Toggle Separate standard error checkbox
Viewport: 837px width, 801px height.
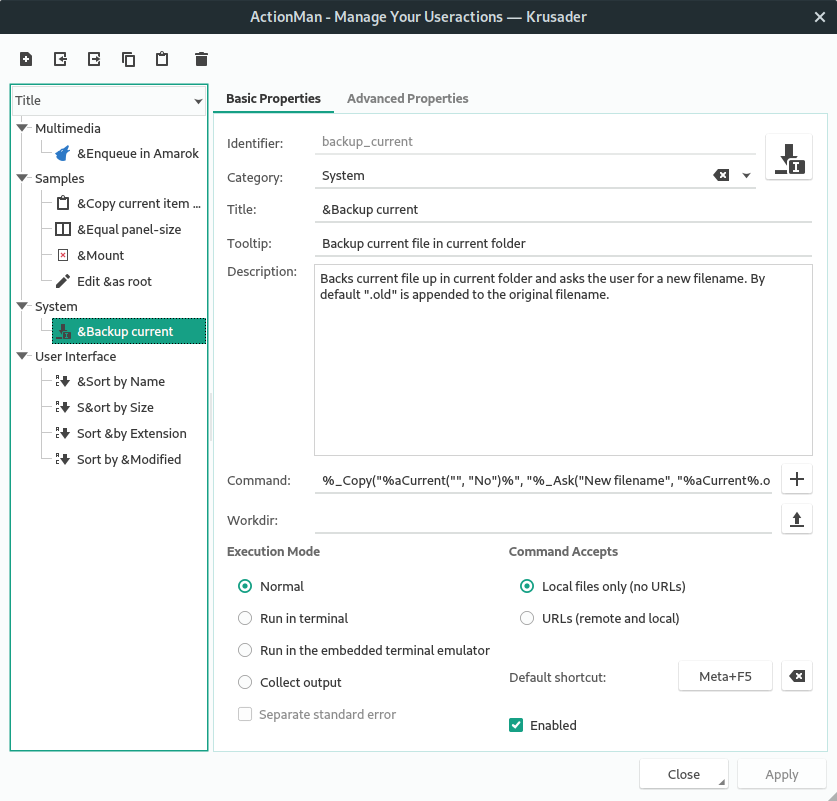(x=245, y=714)
